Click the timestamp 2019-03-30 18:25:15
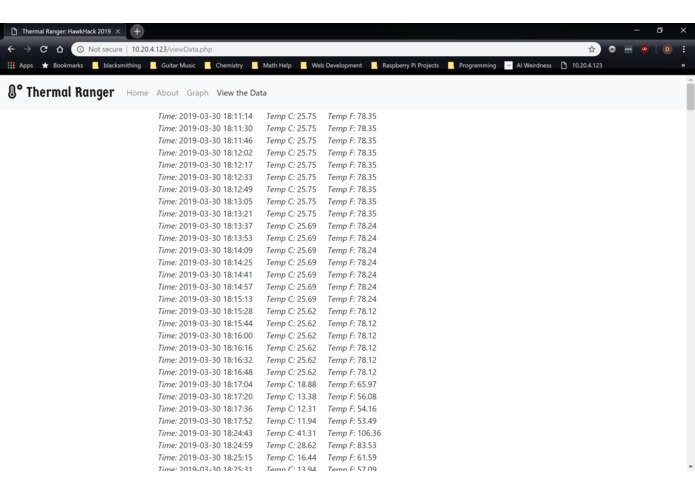This screenshot has width=695, height=494. (x=215, y=457)
